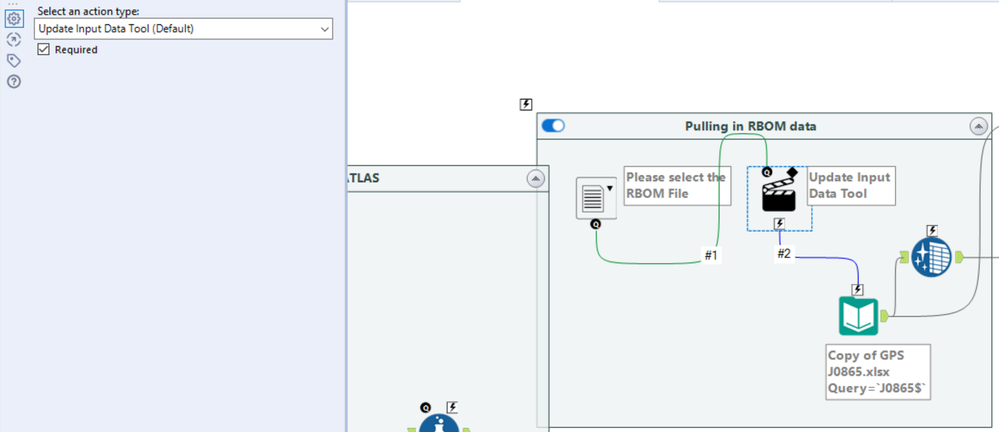Screen dimensions: 999x432
Task: Click the lightning anchor below Action tool
Action: pyautogui.click(x=780, y=223)
